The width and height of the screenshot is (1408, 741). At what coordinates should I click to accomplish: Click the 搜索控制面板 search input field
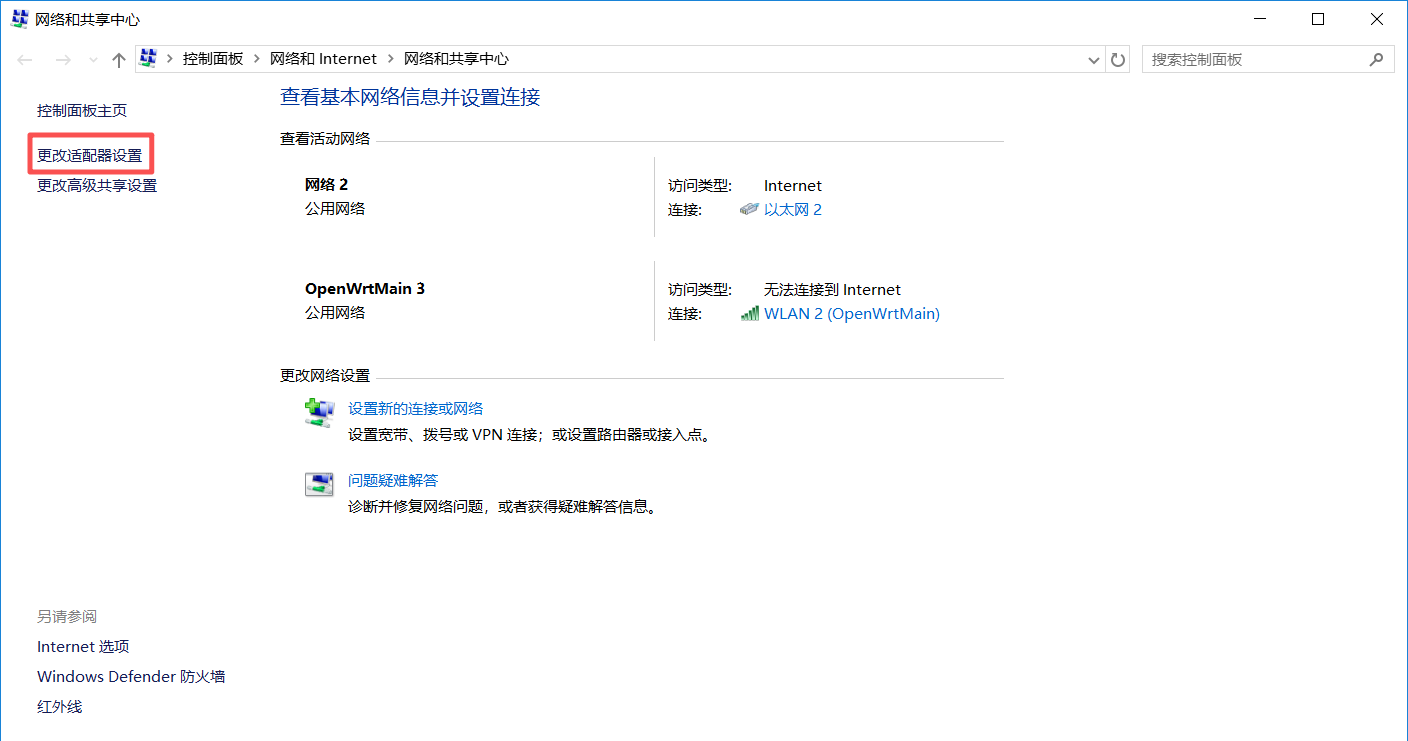point(1250,59)
